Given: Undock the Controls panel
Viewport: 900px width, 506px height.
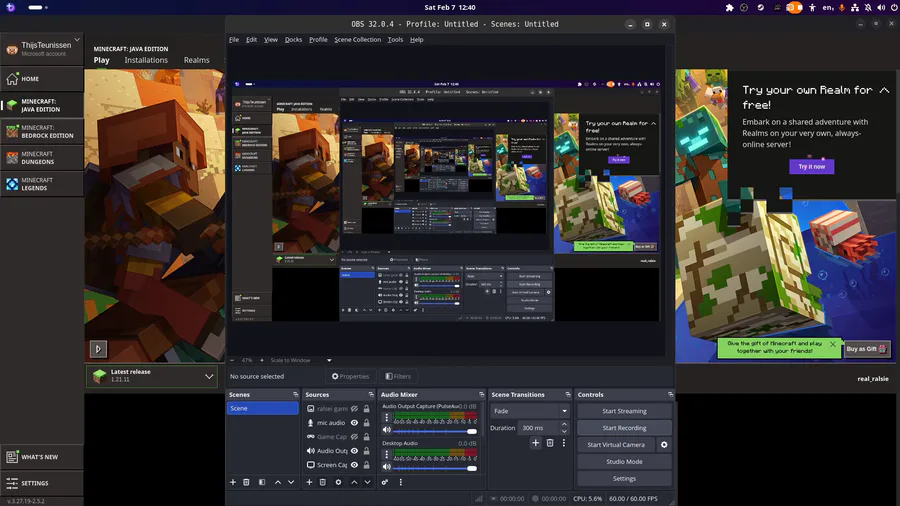Looking at the screenshot, I should (x=670, y=395).
